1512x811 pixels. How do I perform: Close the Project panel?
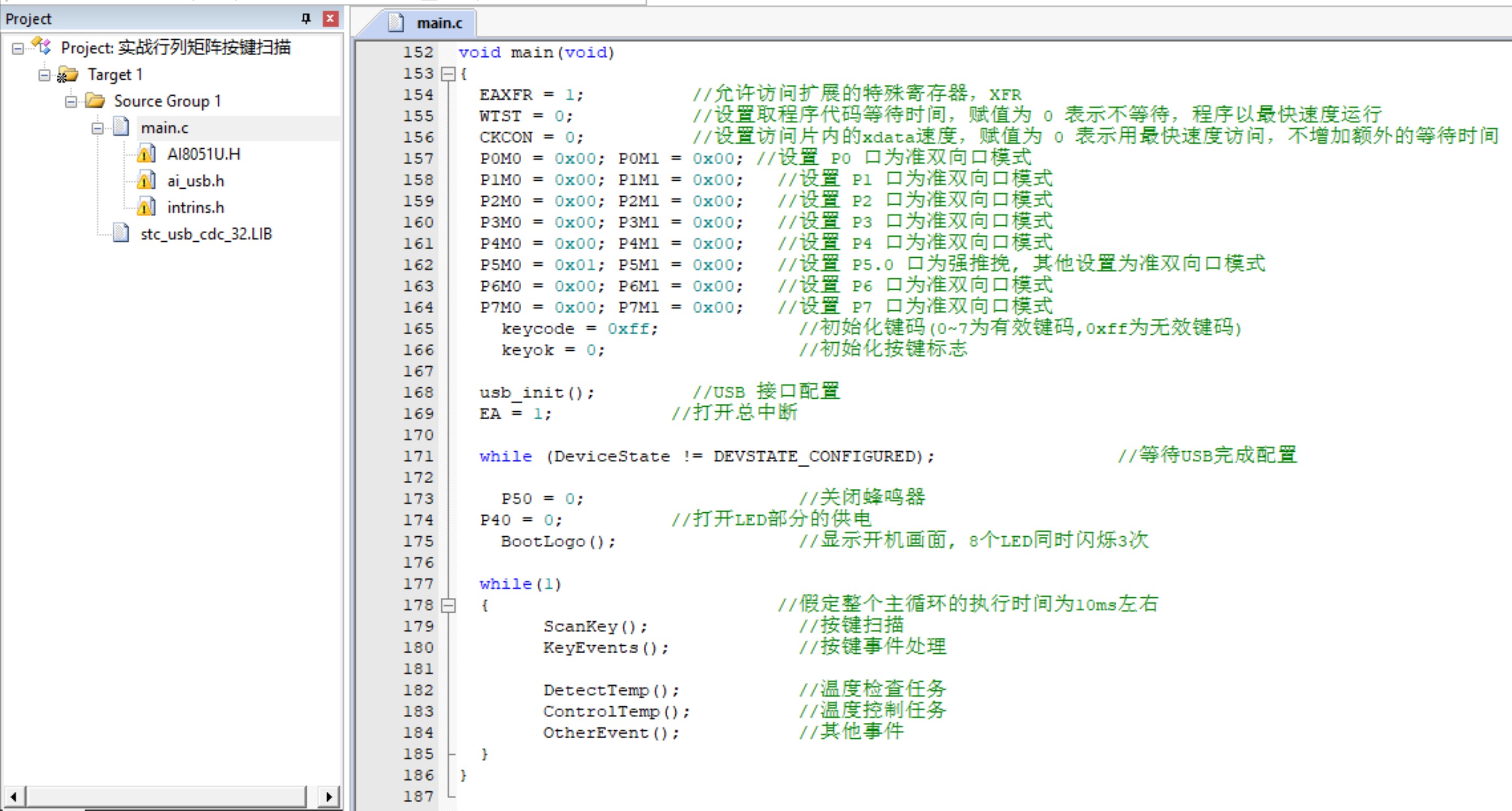pos(330,19)
